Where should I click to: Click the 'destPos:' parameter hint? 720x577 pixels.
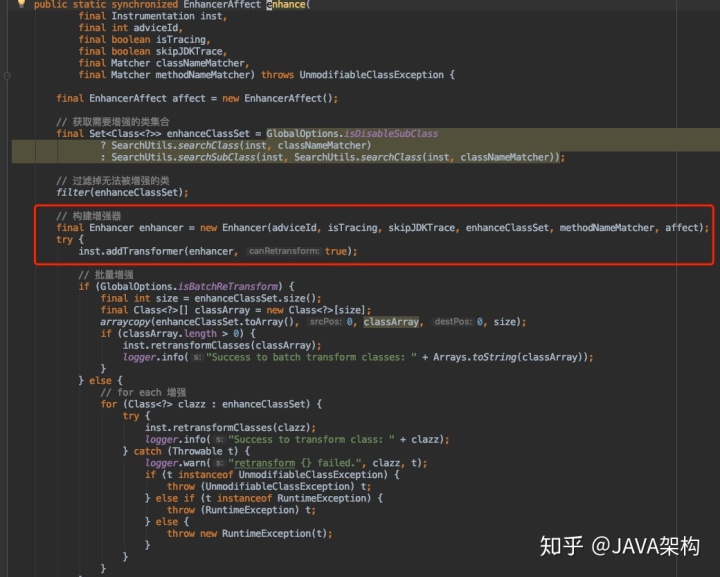pos(453,322)
